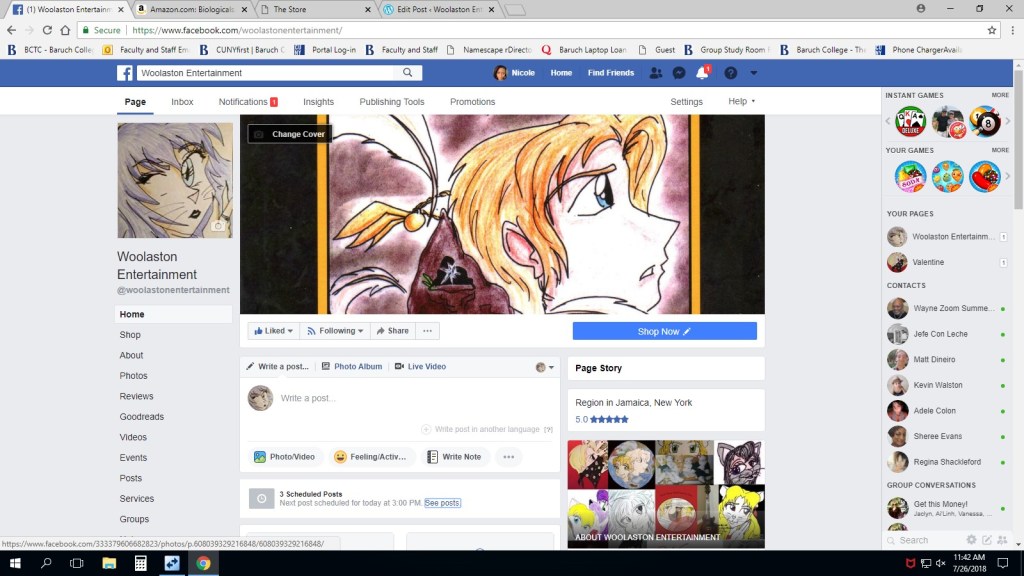The image size is (1024, 576).
Task: Click the Facebook logo icon
Action: point(125,73)
